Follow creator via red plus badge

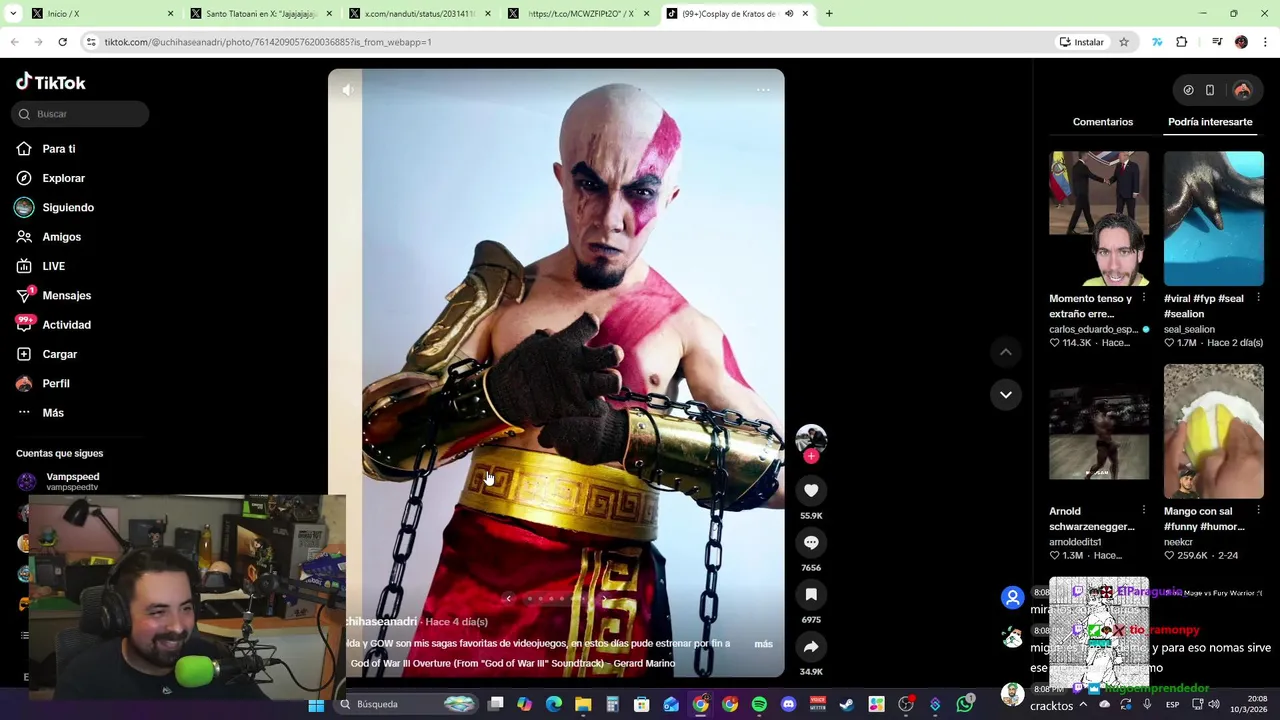[x=811, y=456]
